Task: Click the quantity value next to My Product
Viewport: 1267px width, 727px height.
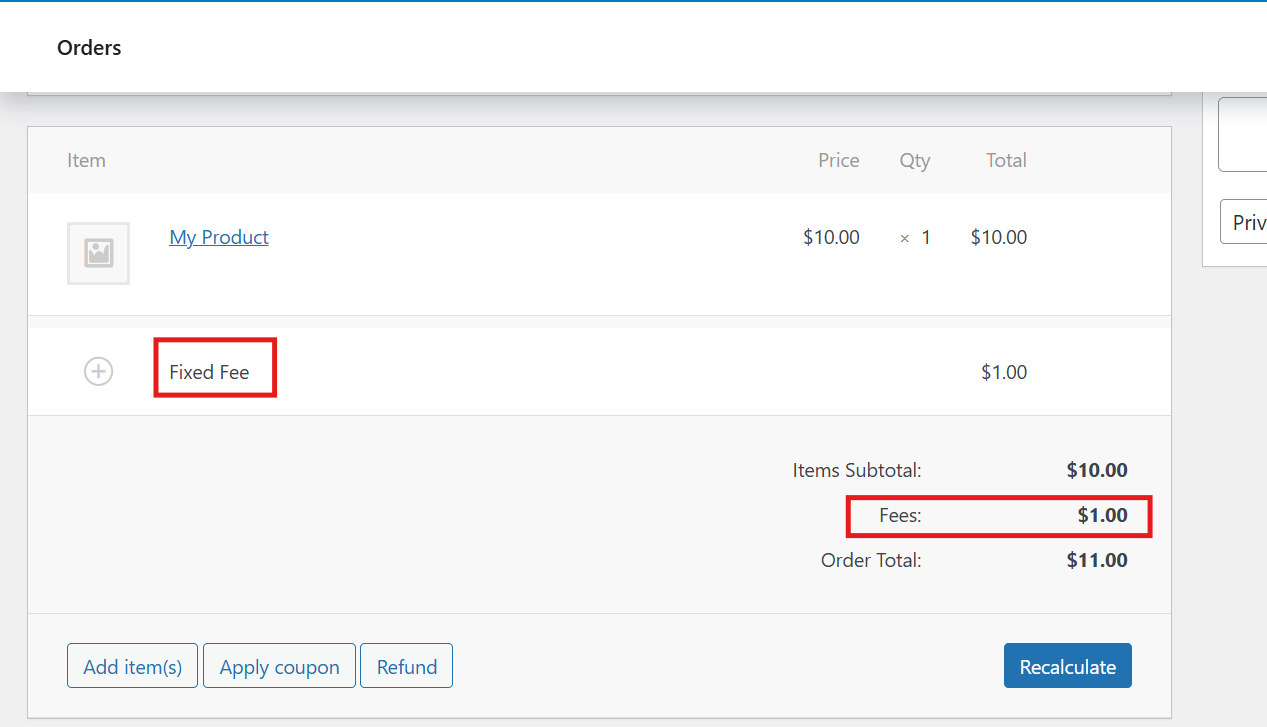Action: pos(925,237)
